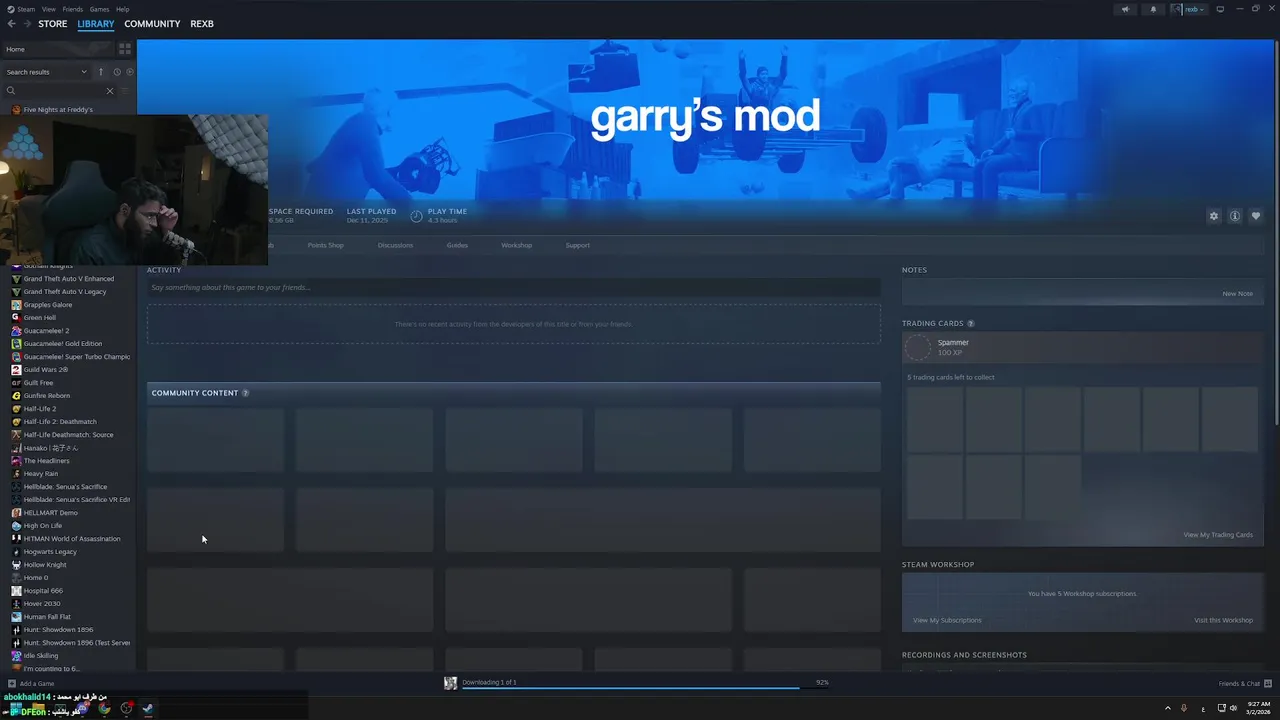1280x720 pixels.
Task: Switch to the STORE tab
Action: (53, 24)
